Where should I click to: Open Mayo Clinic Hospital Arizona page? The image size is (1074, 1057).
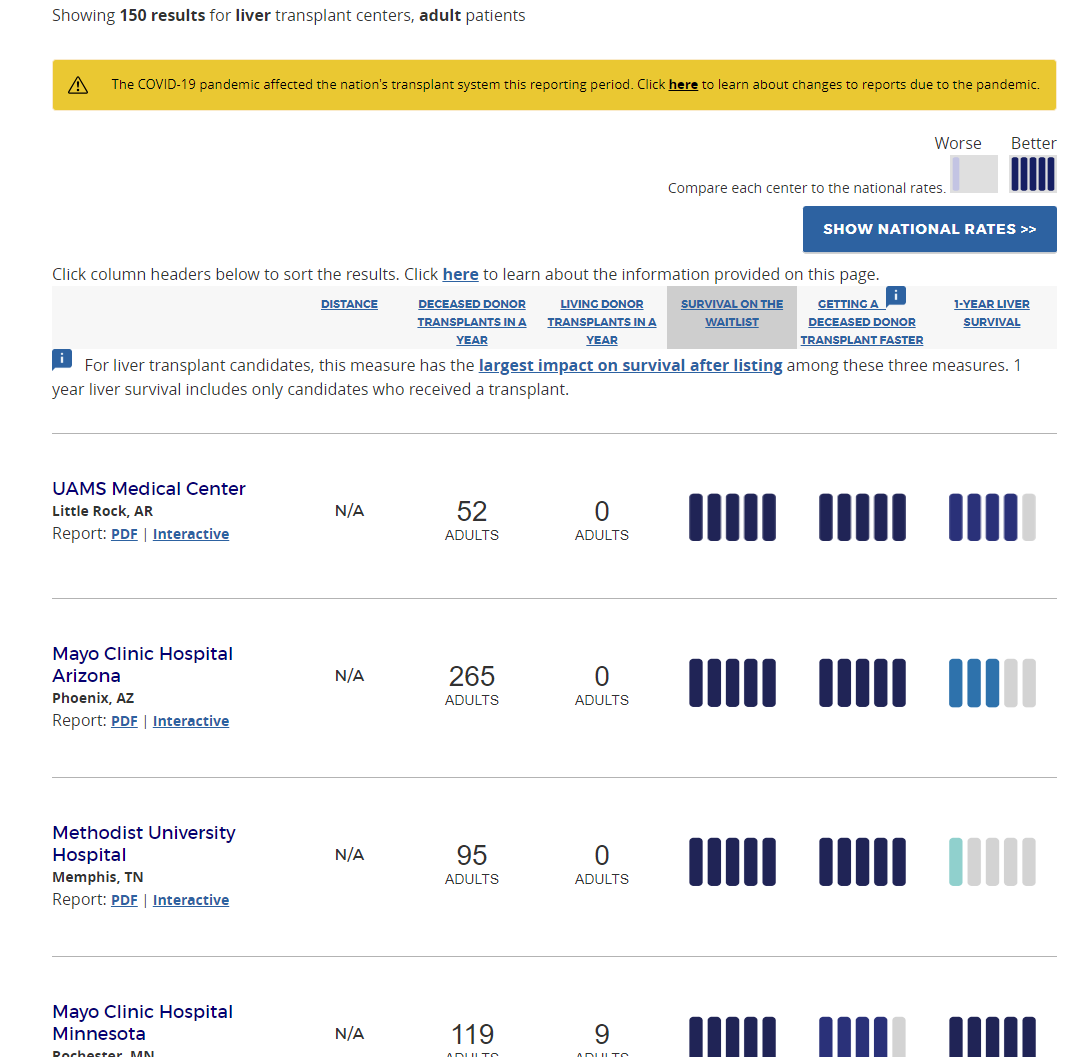tap(142, 664)
